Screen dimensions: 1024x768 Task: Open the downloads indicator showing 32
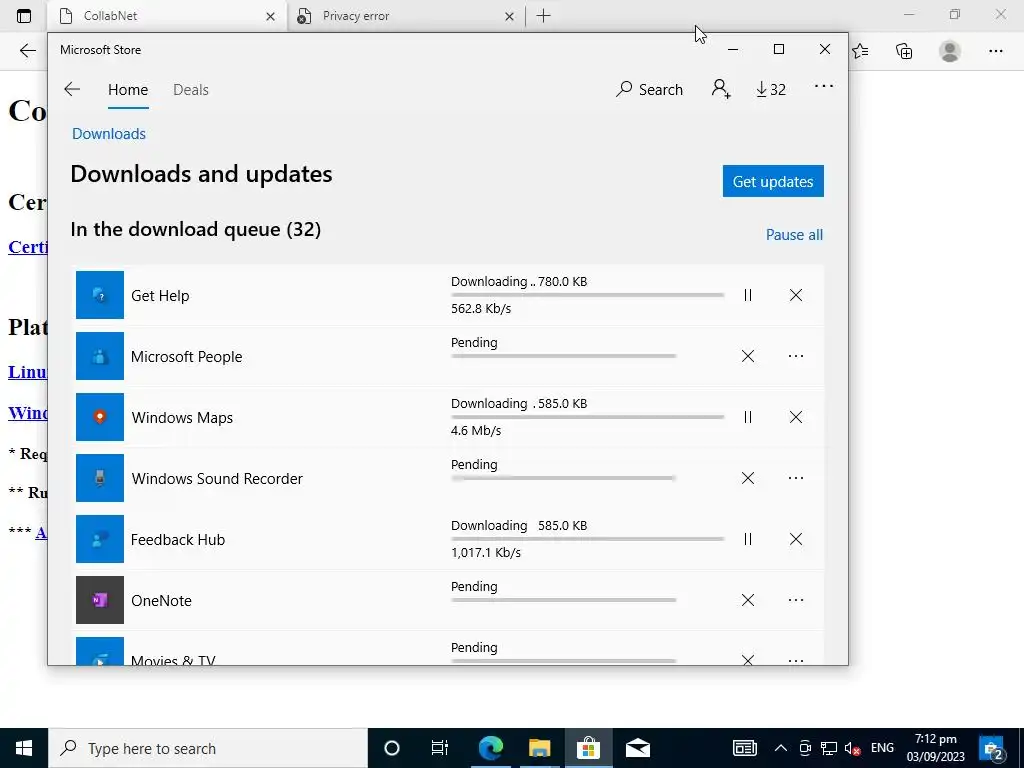(771, 89)
